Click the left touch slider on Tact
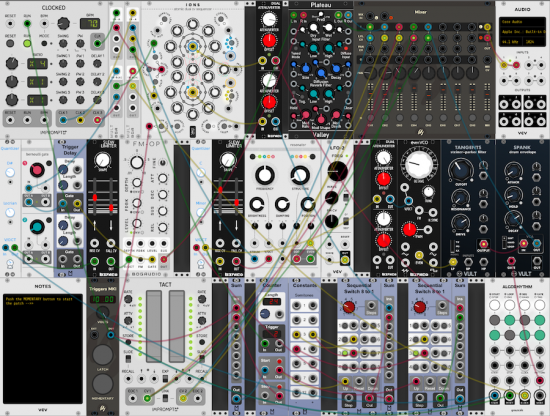This screenshot has width=550, height=416. tap(154, 327)
